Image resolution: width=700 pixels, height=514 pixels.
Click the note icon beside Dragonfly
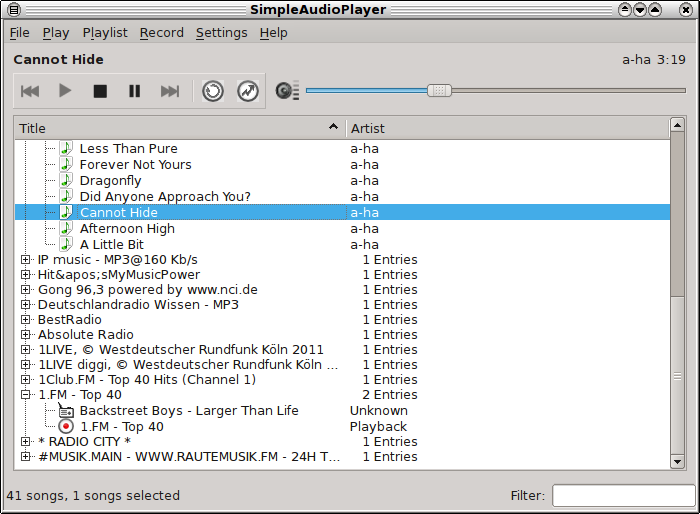(66, 180)
